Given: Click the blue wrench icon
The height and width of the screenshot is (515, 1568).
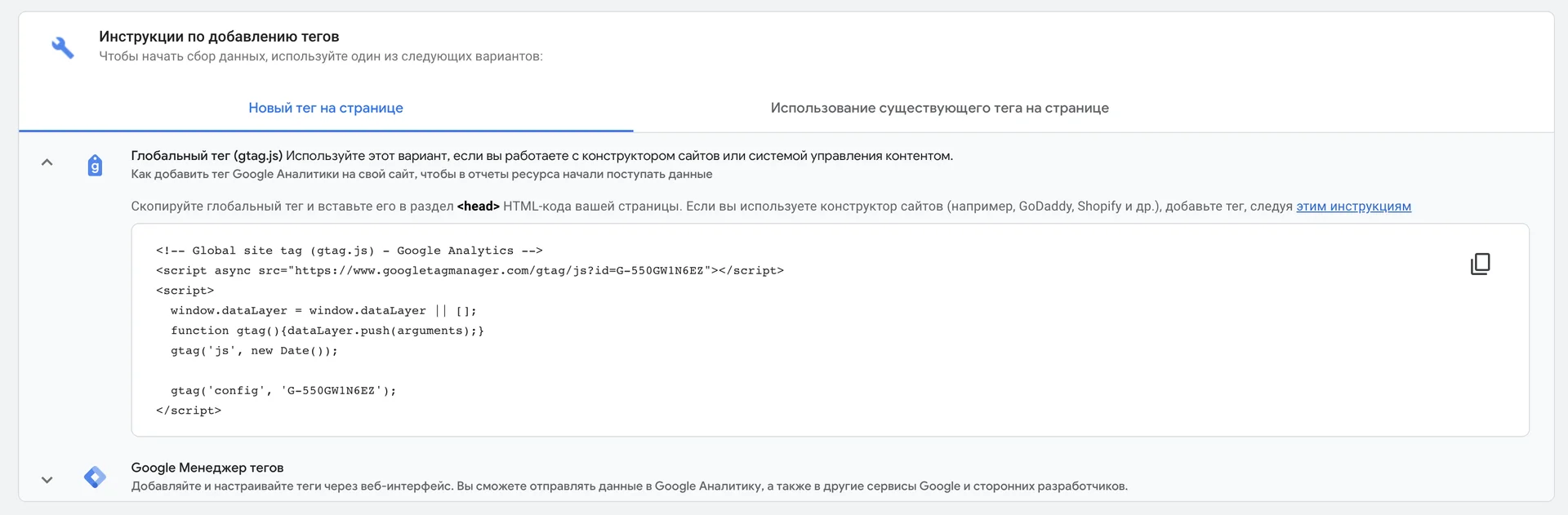Looking at the screenshot, I should point(63,47).
